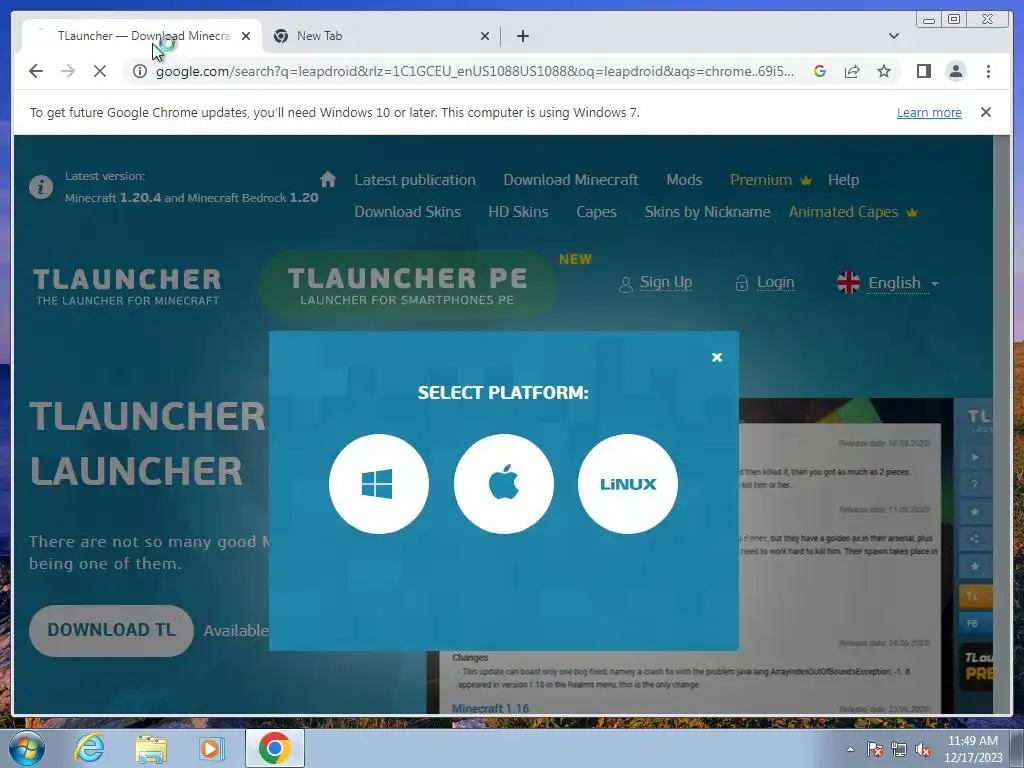
Task: Go back with browser back arrow
Action: (36, 71)
